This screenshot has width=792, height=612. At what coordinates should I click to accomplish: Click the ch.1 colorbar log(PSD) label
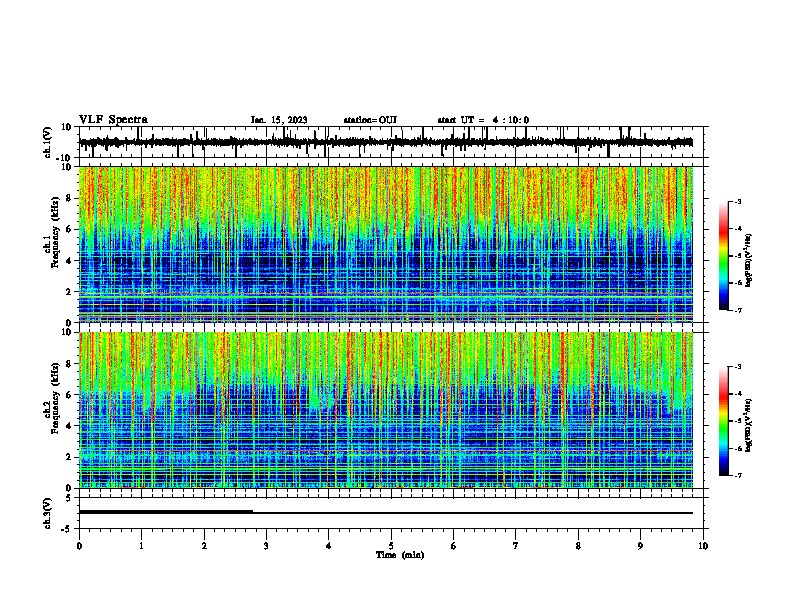(x=748, y=260)
